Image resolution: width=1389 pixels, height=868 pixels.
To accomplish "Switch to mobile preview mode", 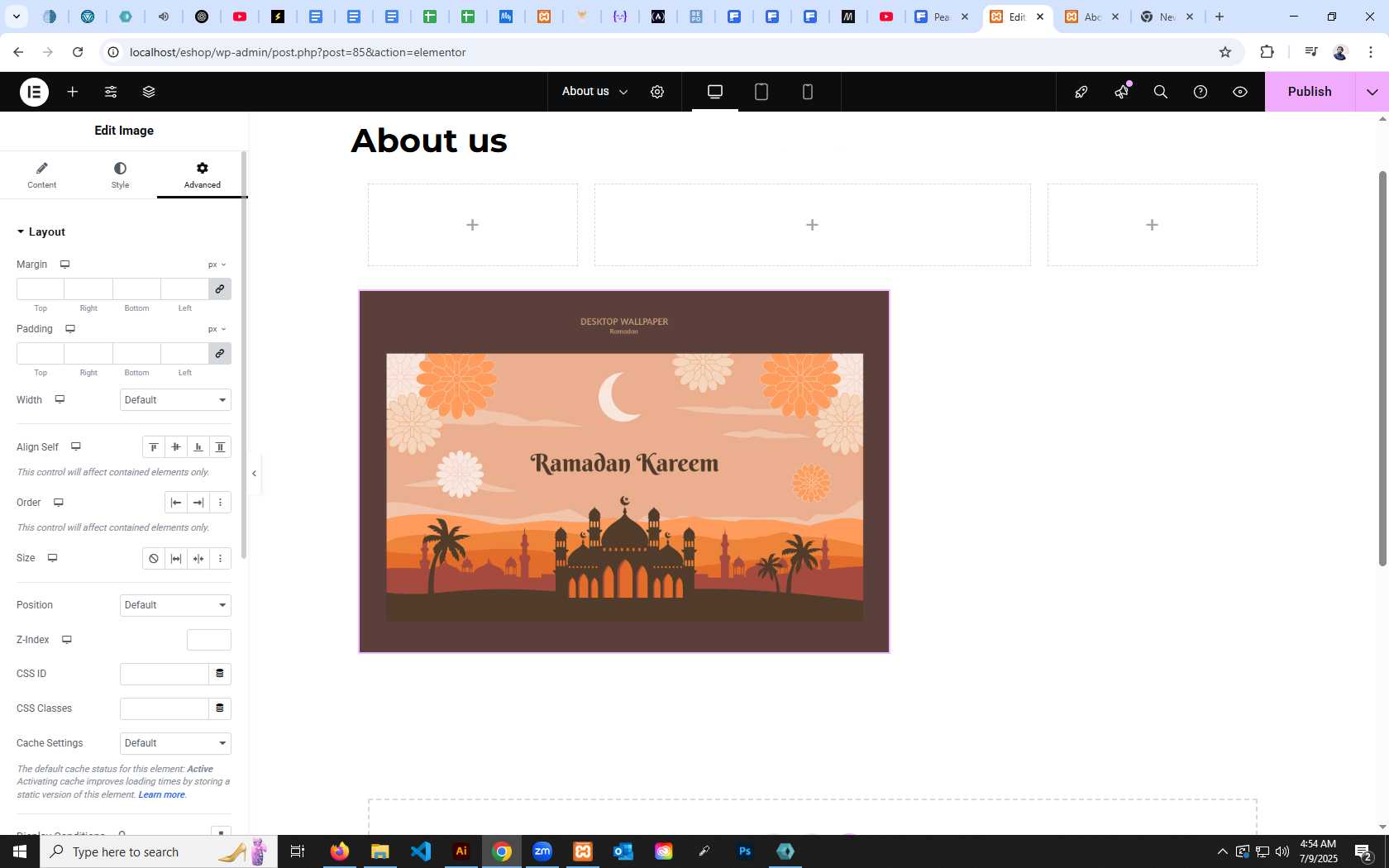I will point(808,92).
